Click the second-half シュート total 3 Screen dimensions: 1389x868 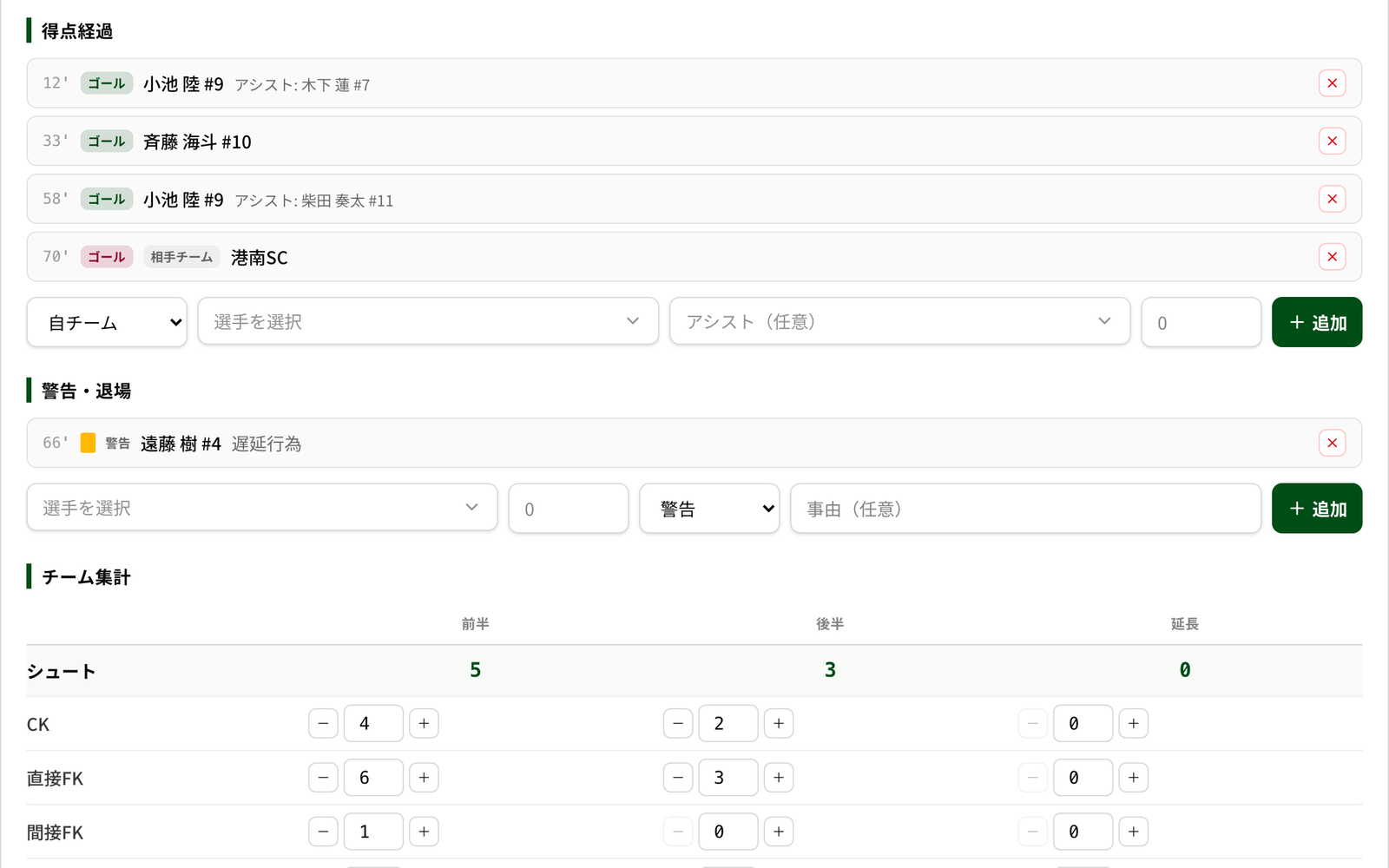point(830,670)
